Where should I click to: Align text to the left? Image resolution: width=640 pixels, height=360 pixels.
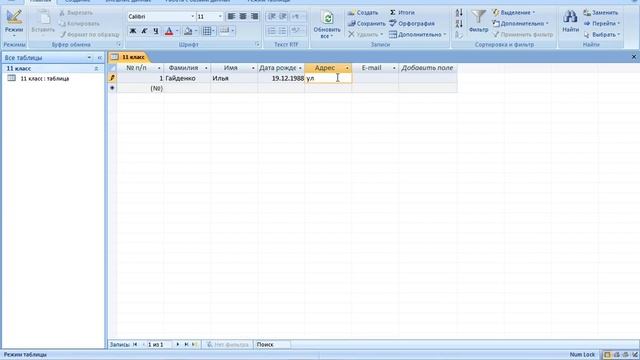(231, 16)
